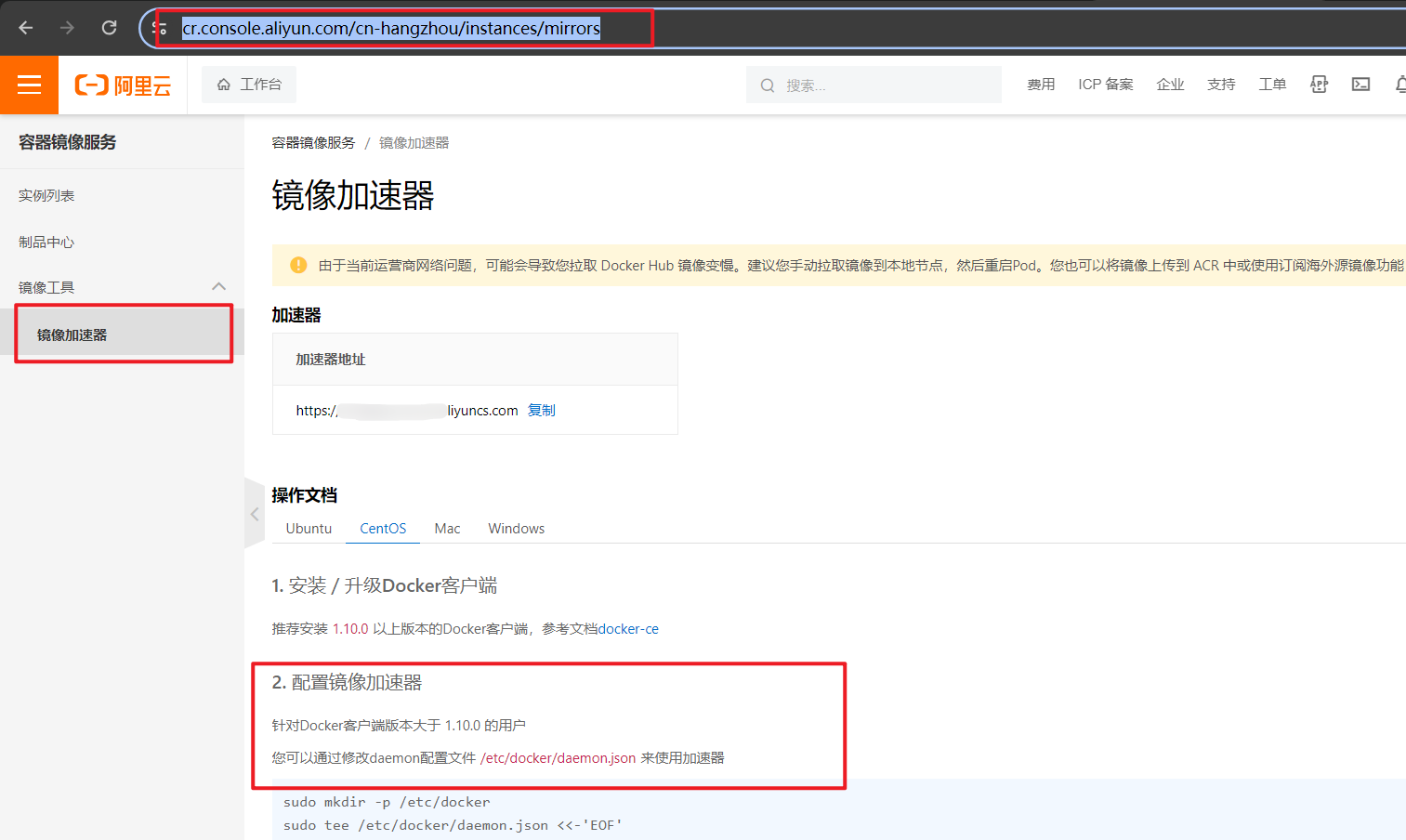This screenshot has width=1406, height=840.
Task: Click the 阿里云 logo
Action: tap(123, 85)
